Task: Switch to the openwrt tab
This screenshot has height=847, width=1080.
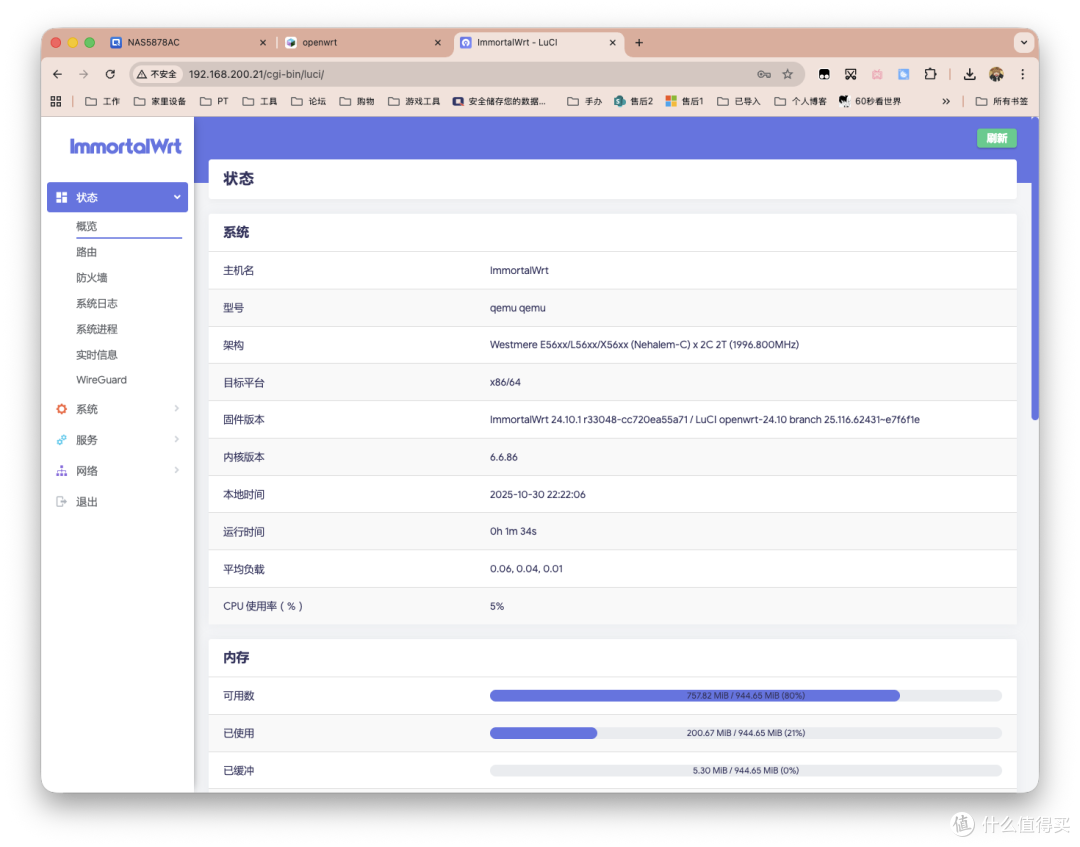Action: click(363, 43)
